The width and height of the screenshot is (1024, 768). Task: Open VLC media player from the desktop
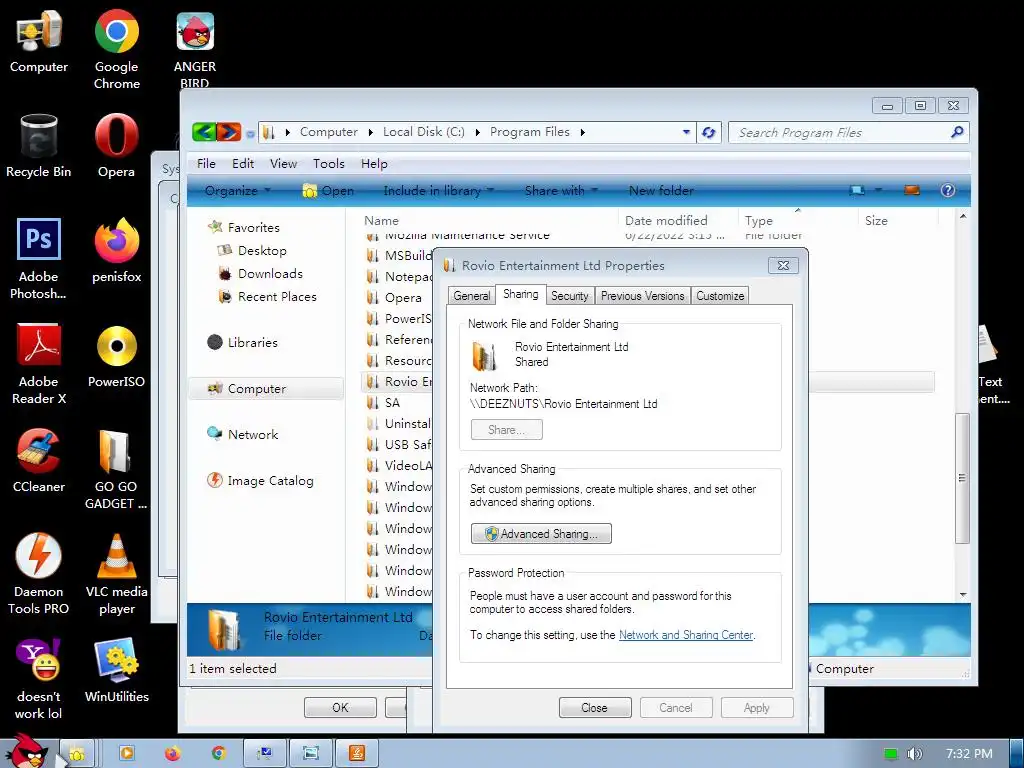117,574
